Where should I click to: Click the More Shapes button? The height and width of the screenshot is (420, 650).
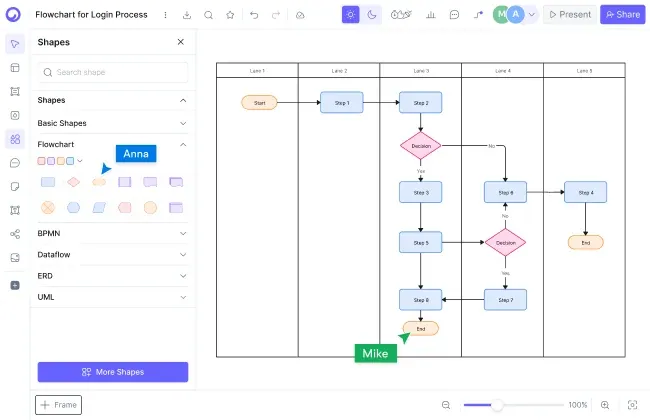click(113, 372)
